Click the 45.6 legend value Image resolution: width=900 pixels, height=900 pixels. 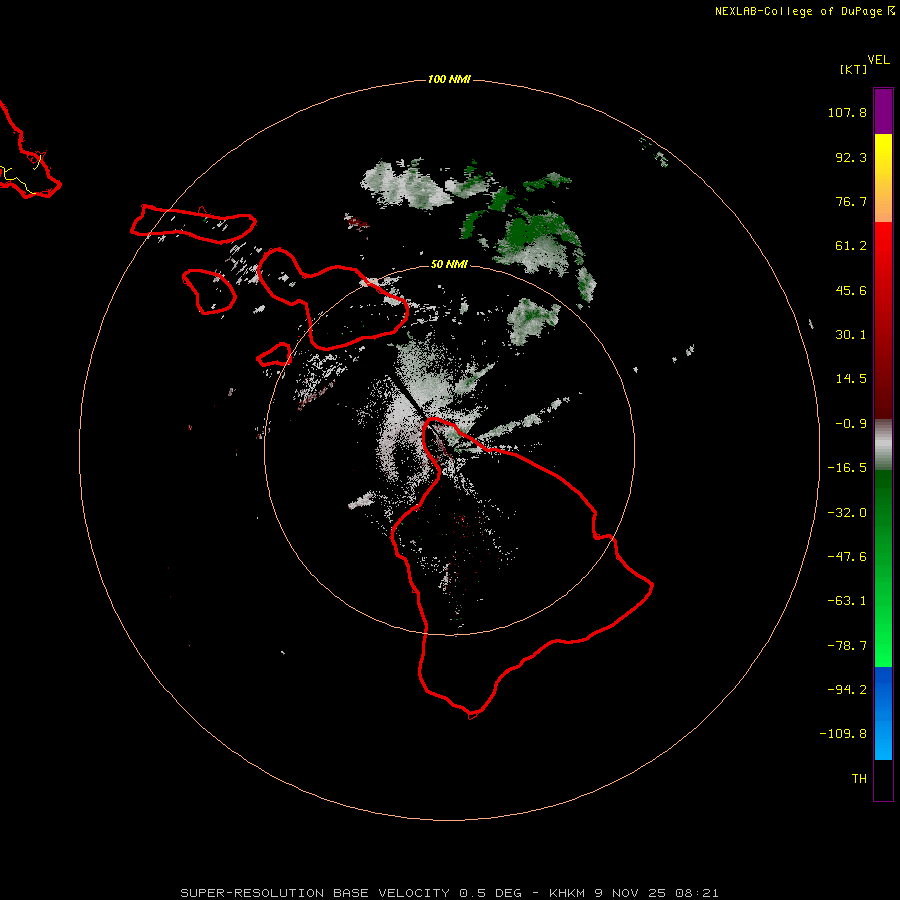[x=851, y=290]
